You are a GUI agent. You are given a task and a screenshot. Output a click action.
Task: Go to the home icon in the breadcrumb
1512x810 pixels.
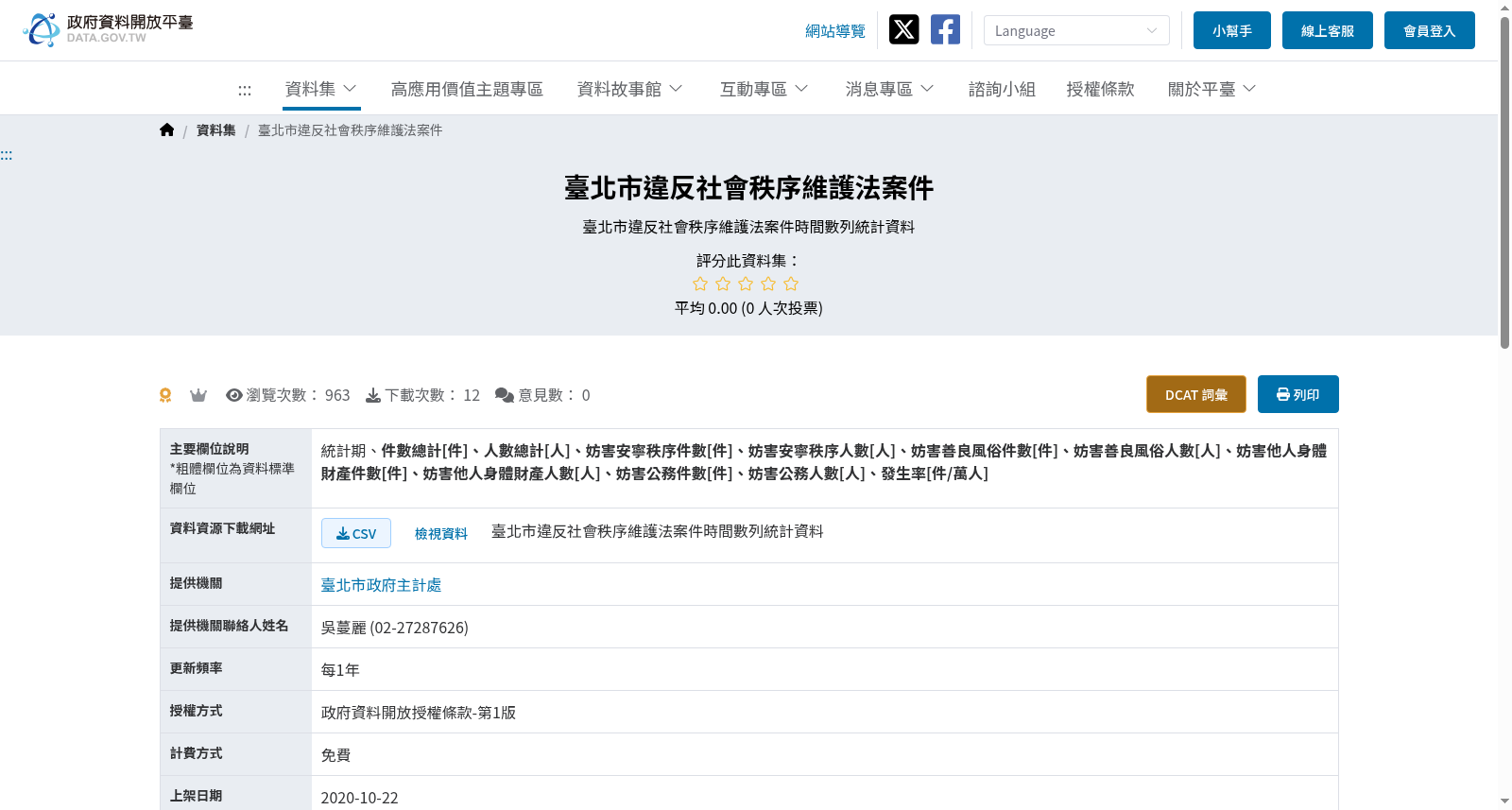[x=167, y=130]
